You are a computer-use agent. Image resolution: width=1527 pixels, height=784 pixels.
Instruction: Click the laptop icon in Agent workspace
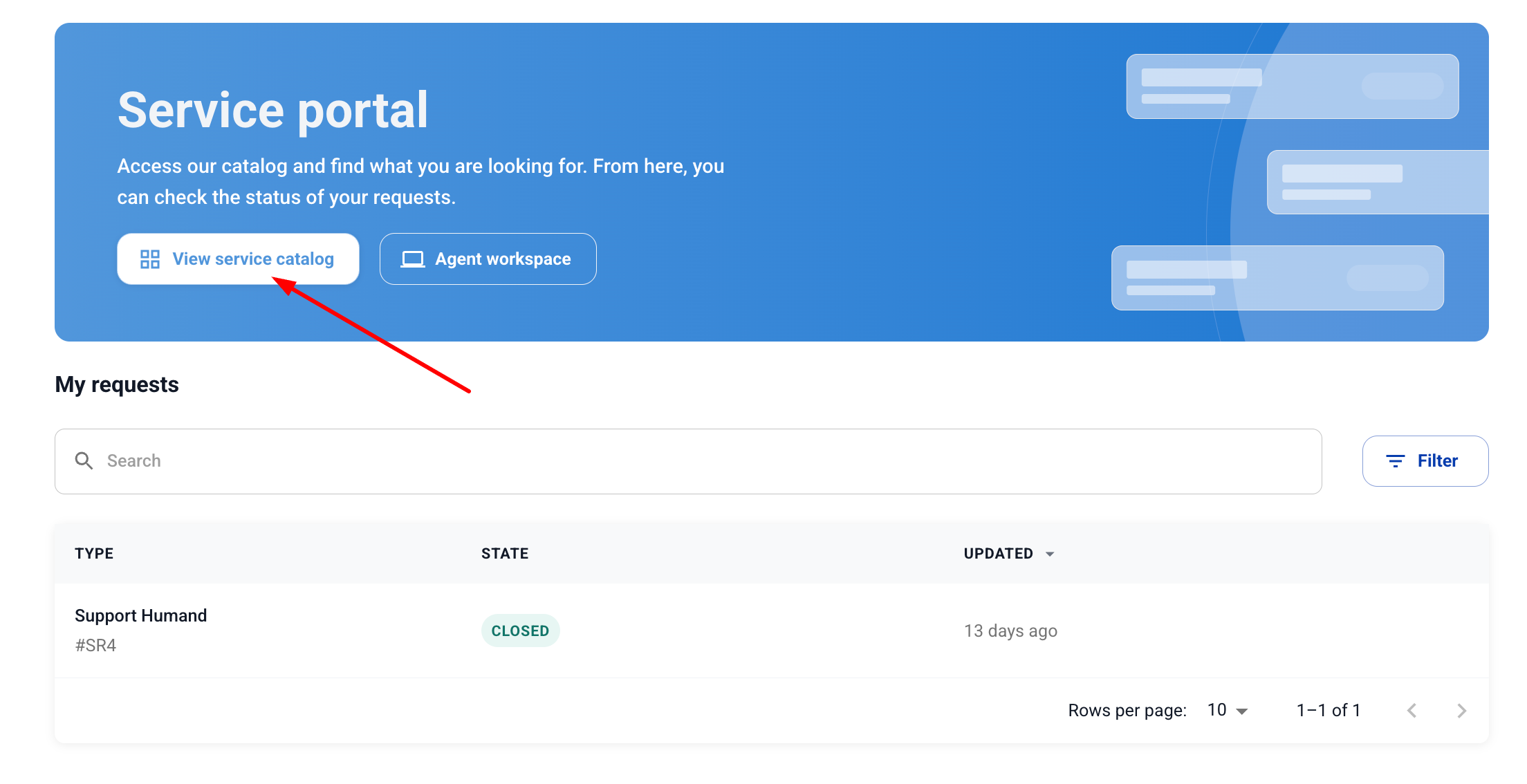point(413,259)
